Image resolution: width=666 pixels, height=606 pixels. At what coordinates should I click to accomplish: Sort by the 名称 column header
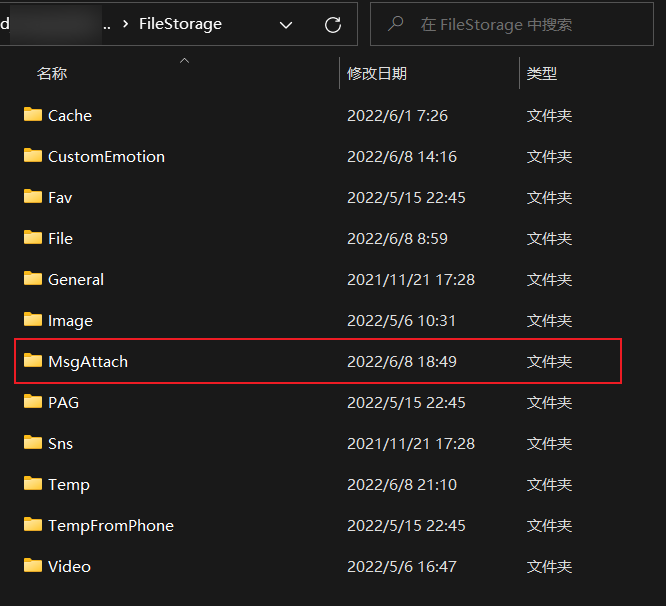[x=52, y=73]
